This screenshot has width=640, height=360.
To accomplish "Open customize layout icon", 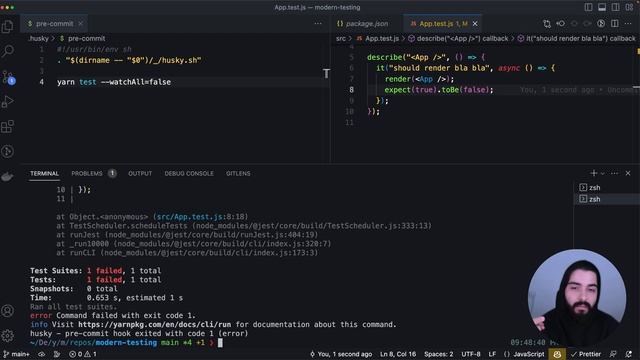I will coord(629,7).
